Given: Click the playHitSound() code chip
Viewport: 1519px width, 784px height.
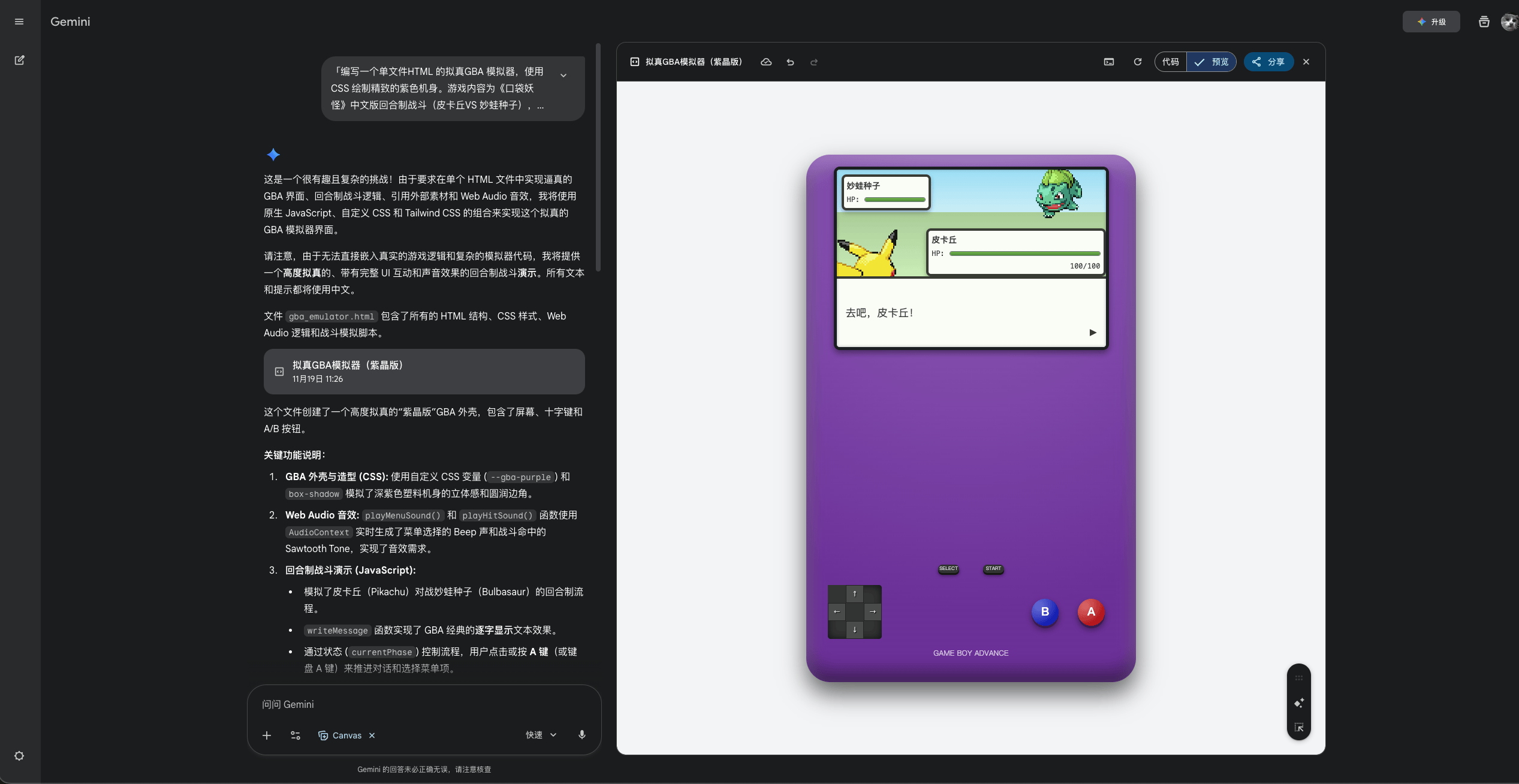Looking at the screenshot, I should 498,515.
